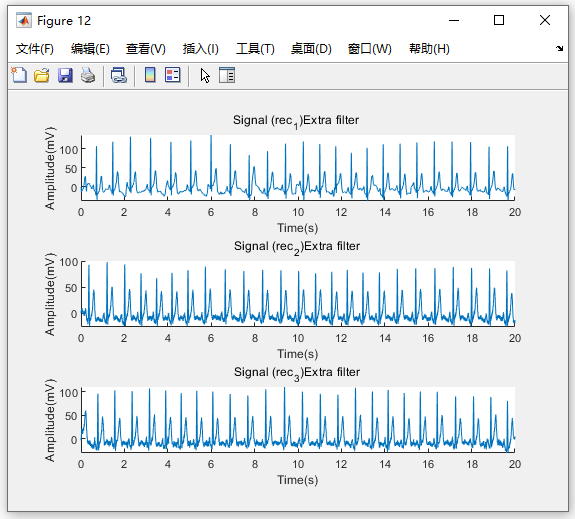Open the 编辑(E) menu
The height and width of the screenshot is (519, 575).
(x=90, y=49)
